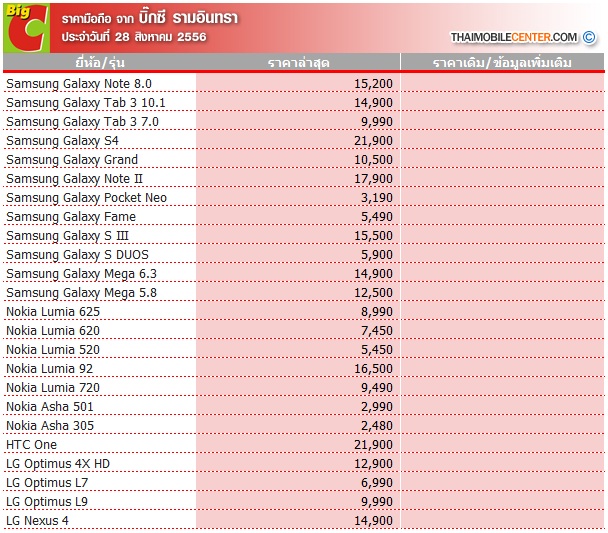Click the date line 28 สิงหาคม 2556
The width and height of the screenshot is (608, 533).
click(161, 37)
